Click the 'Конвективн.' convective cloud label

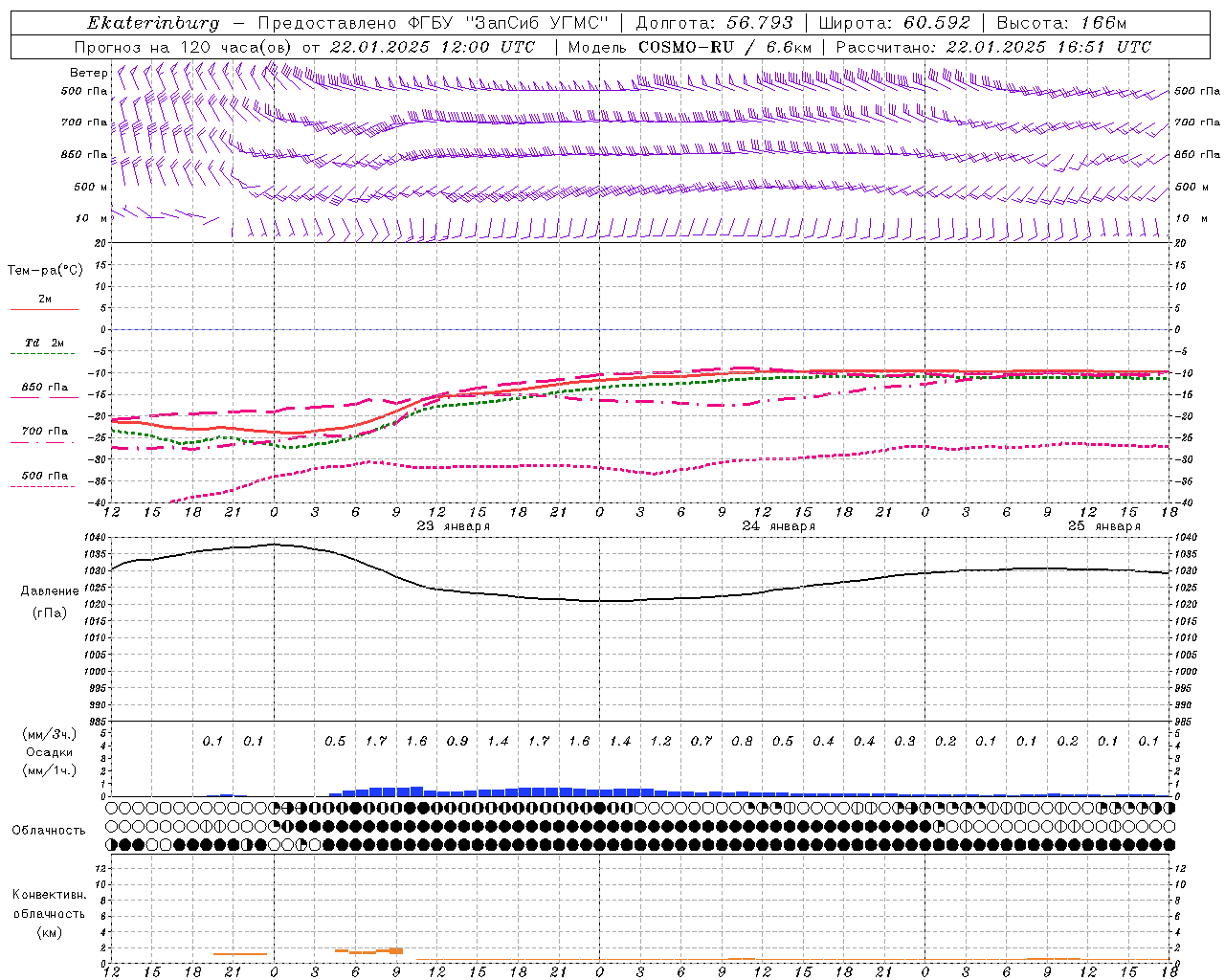click(49, 895)
